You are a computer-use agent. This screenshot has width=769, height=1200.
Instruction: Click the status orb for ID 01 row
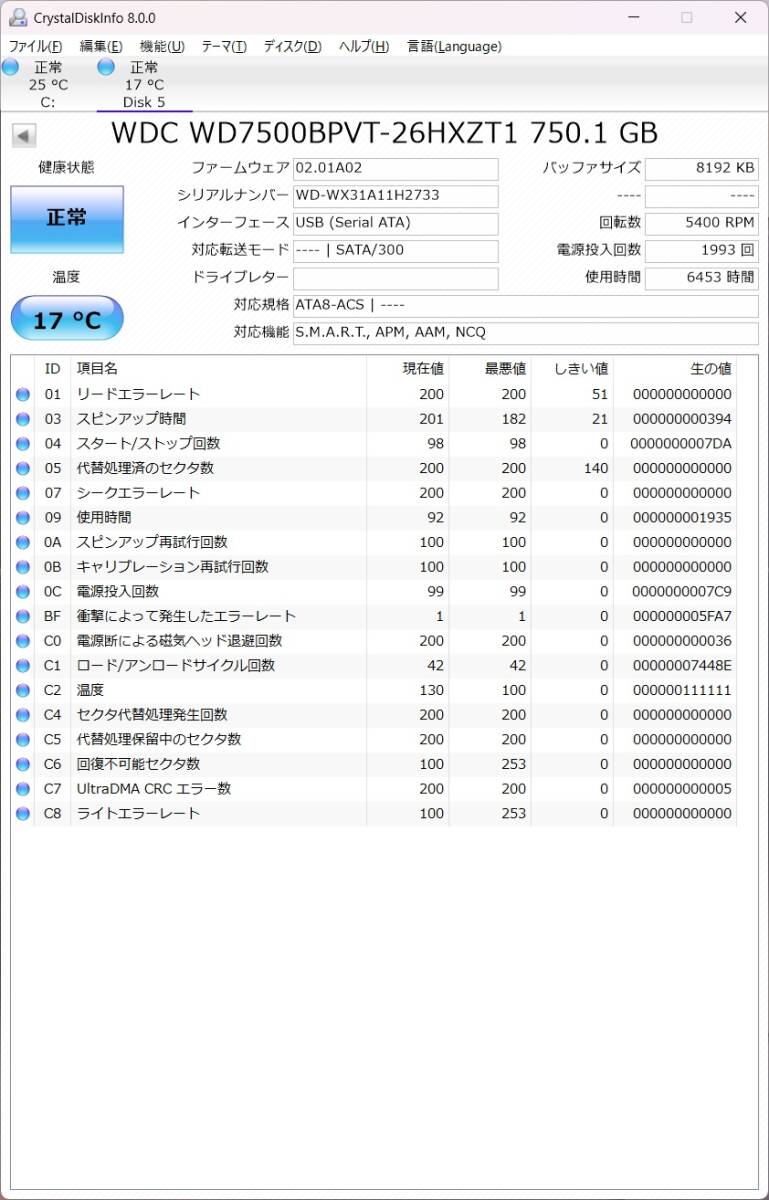click(x=23, y=395)
